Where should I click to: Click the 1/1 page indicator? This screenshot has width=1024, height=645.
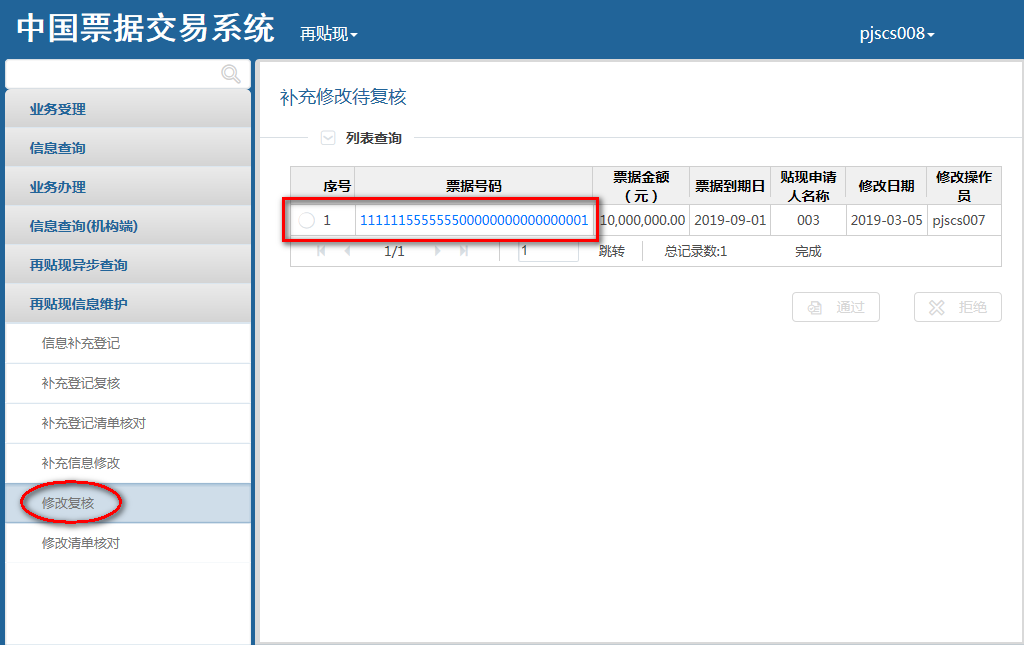tap(394, 251)
